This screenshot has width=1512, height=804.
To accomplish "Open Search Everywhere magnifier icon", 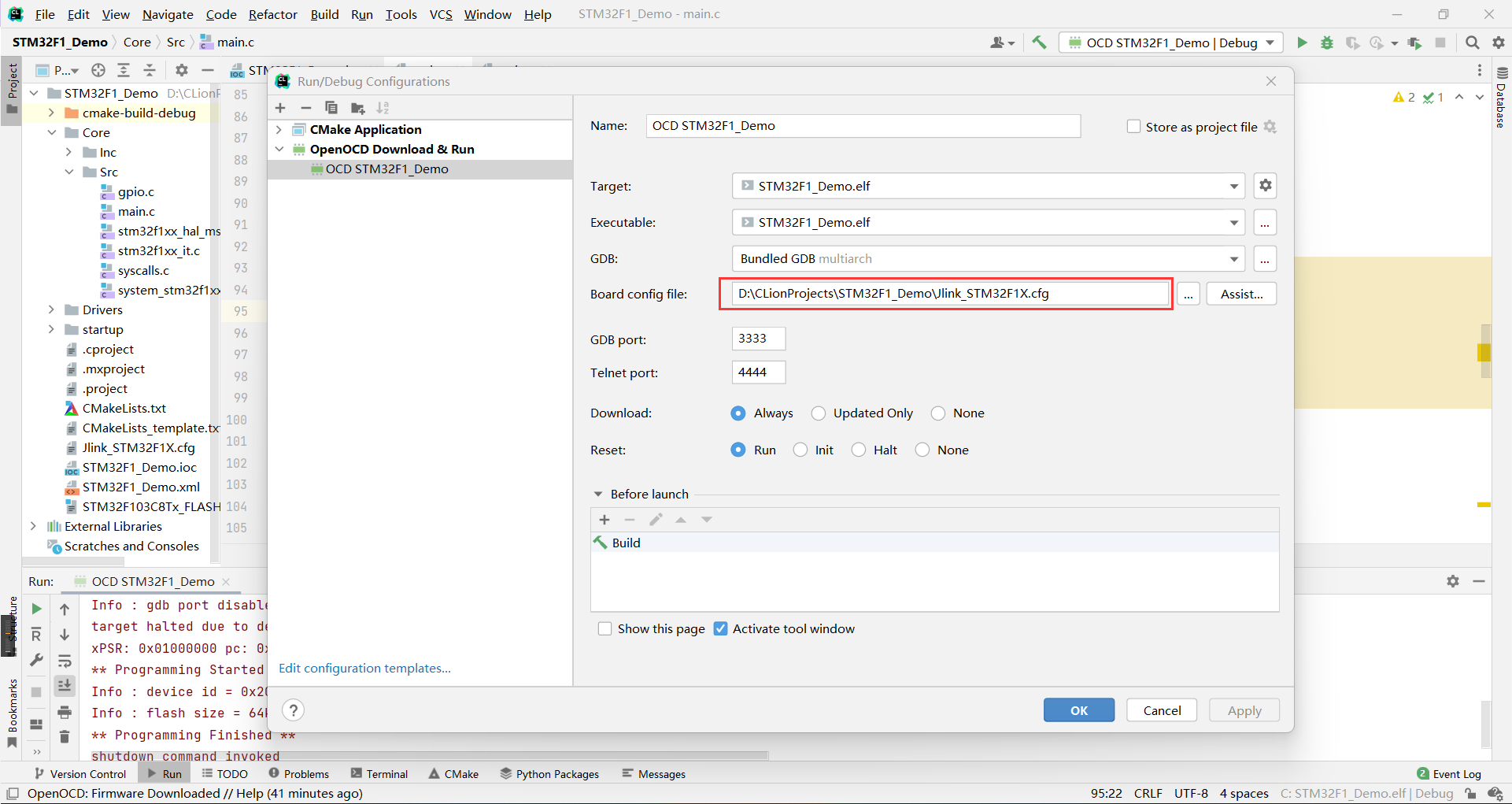I will pyautogui.click(x=1472, y=43).
